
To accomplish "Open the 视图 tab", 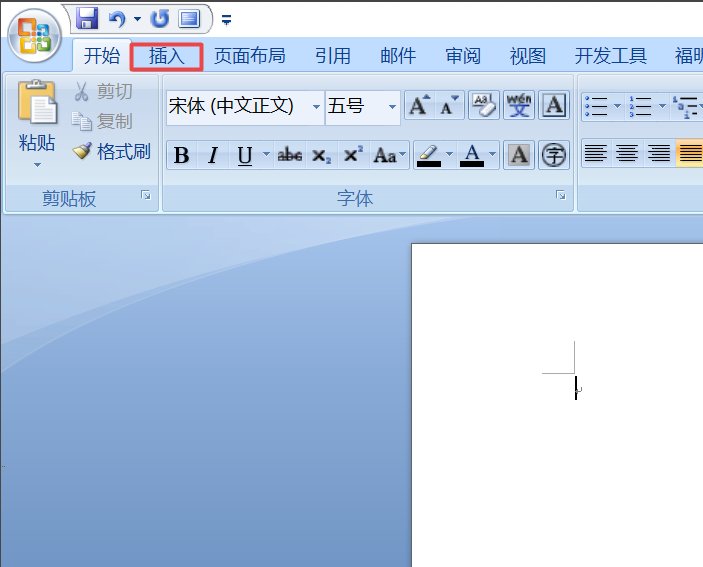I will (528, 56).
